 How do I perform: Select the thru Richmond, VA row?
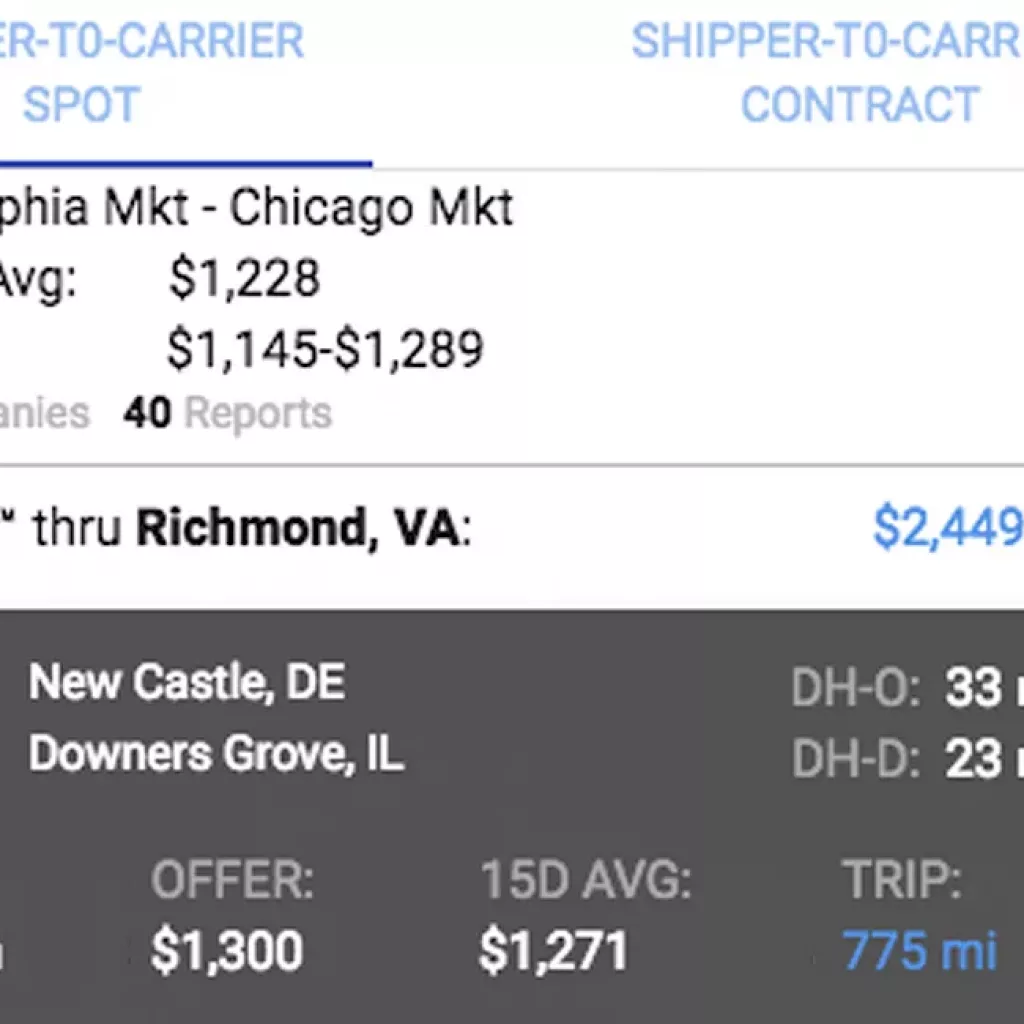pyautogui.click(x=512, y=528)
